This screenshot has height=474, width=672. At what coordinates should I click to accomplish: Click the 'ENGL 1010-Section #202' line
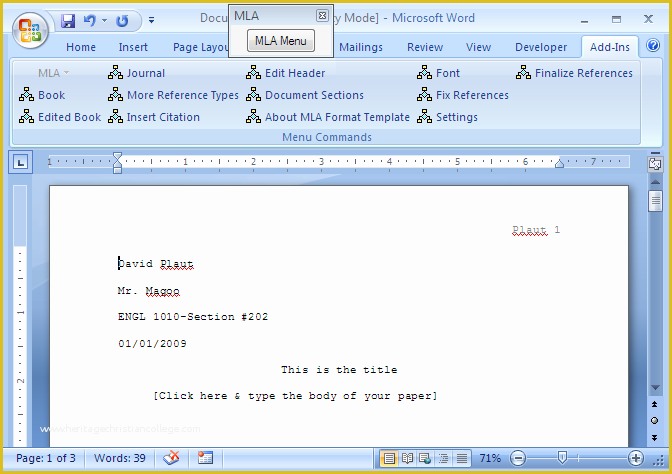point(193,317)
